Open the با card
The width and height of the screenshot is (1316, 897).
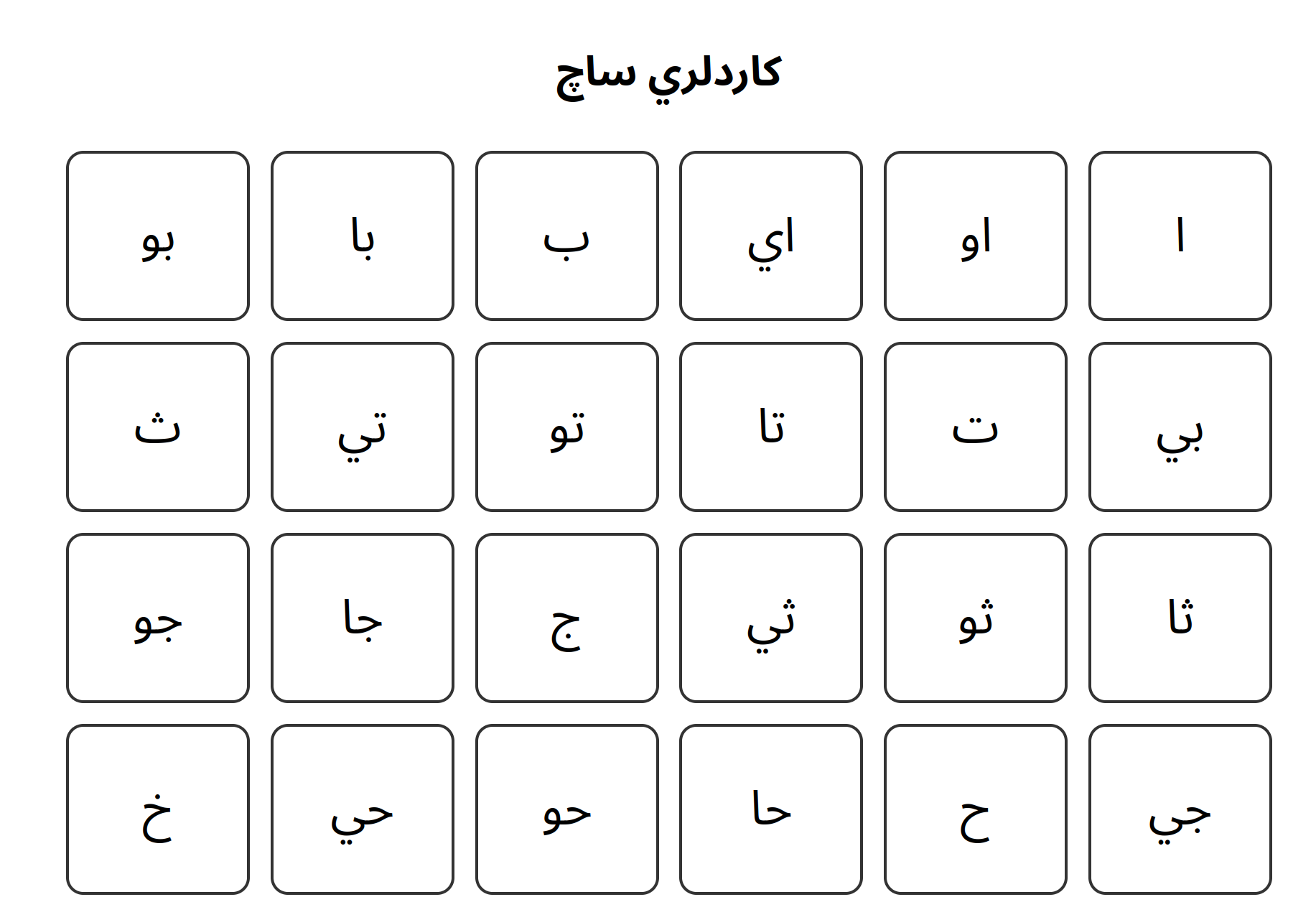click(362, 236)
